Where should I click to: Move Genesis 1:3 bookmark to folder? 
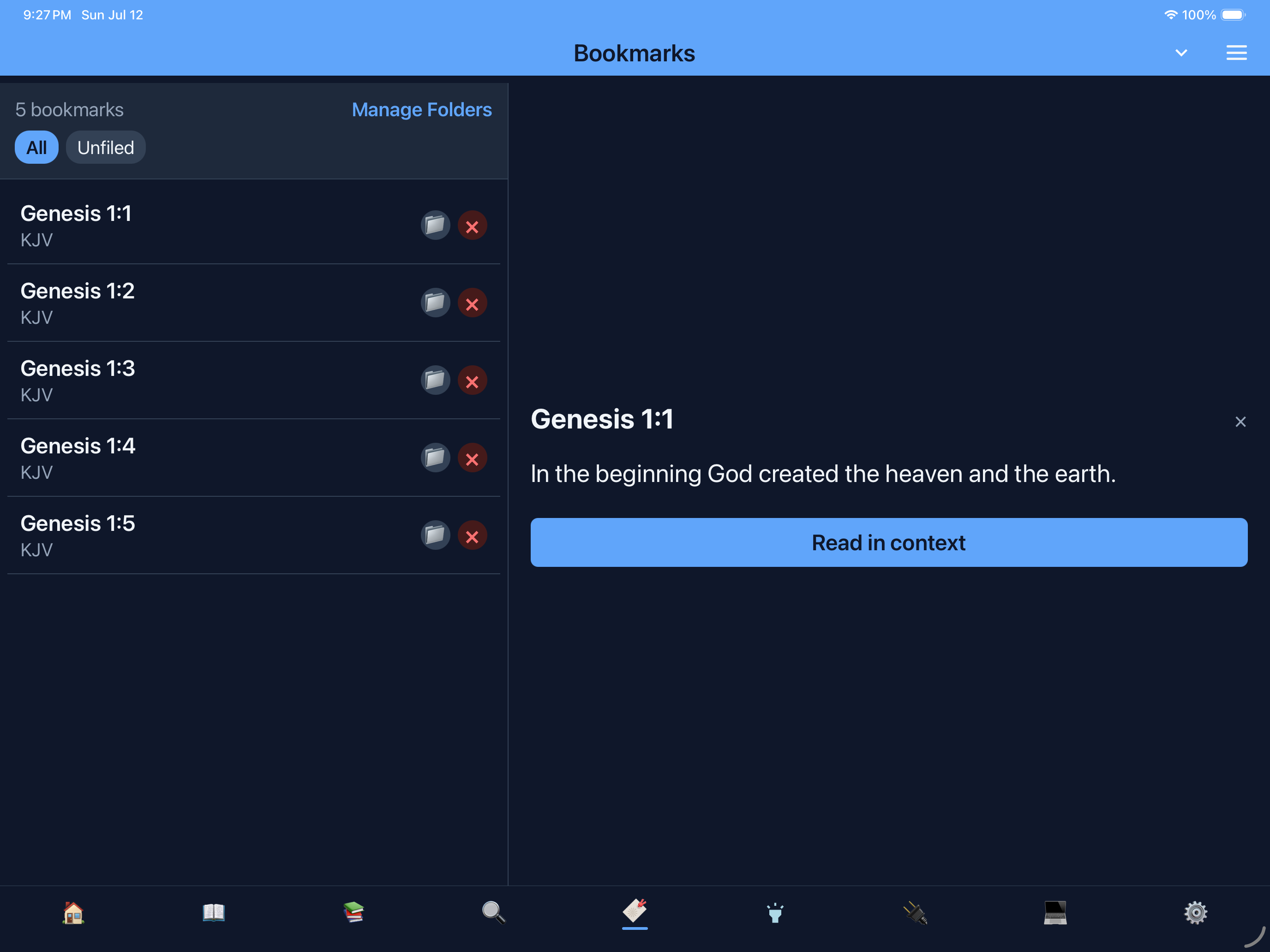click(x=435, y=381)
